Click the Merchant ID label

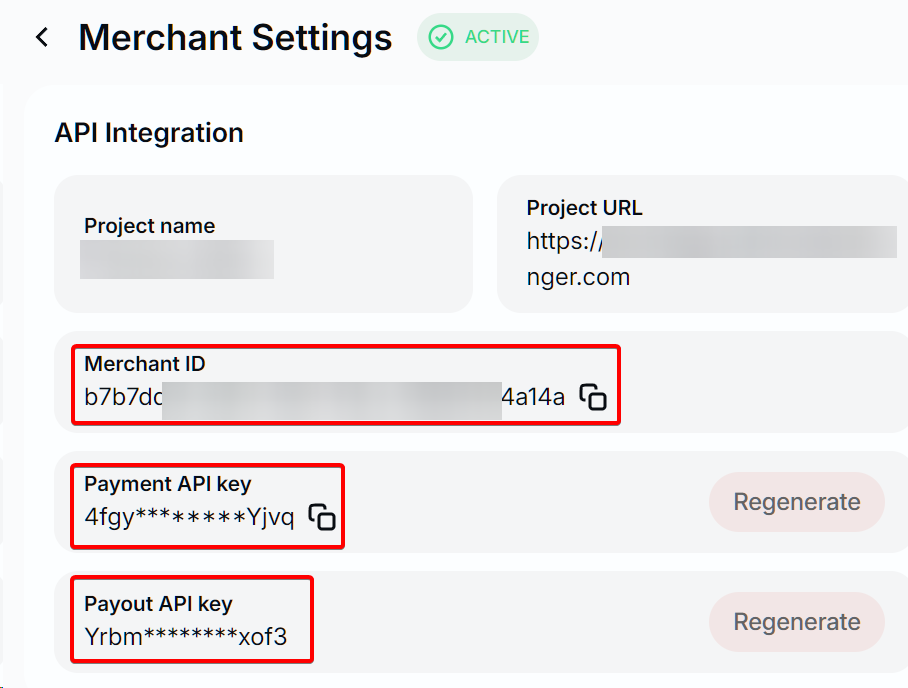pos(144,364)
